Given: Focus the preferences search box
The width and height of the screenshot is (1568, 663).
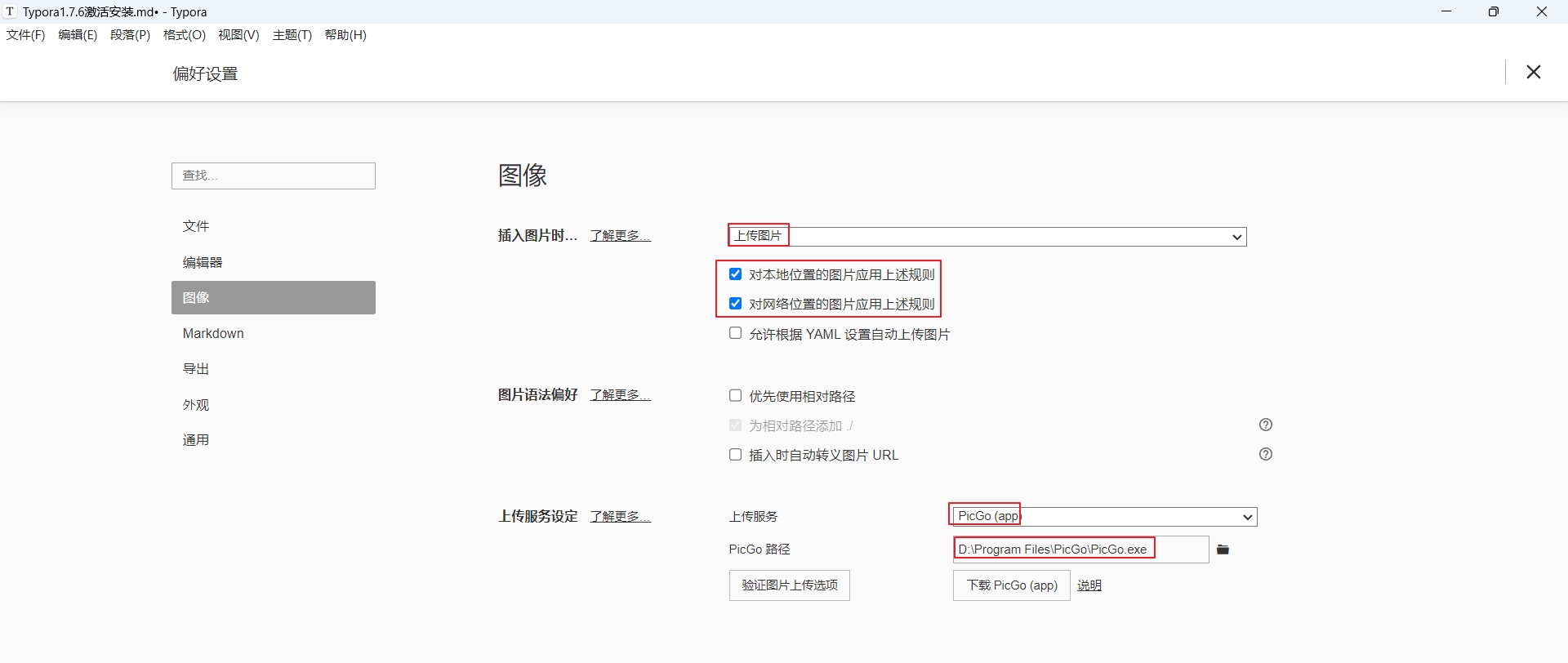Looking at the screenshot, I should (274, 176).
